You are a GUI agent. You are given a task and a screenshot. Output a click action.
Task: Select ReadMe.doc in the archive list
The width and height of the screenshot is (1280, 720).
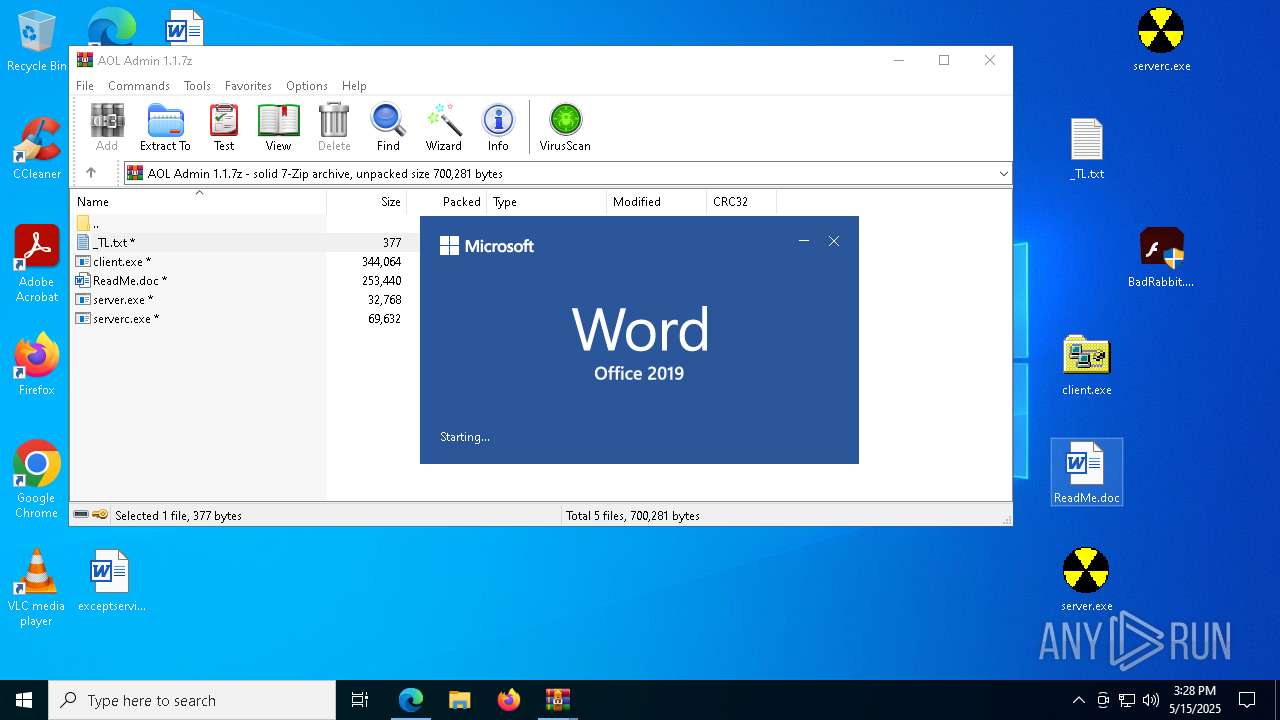point(122,281)
